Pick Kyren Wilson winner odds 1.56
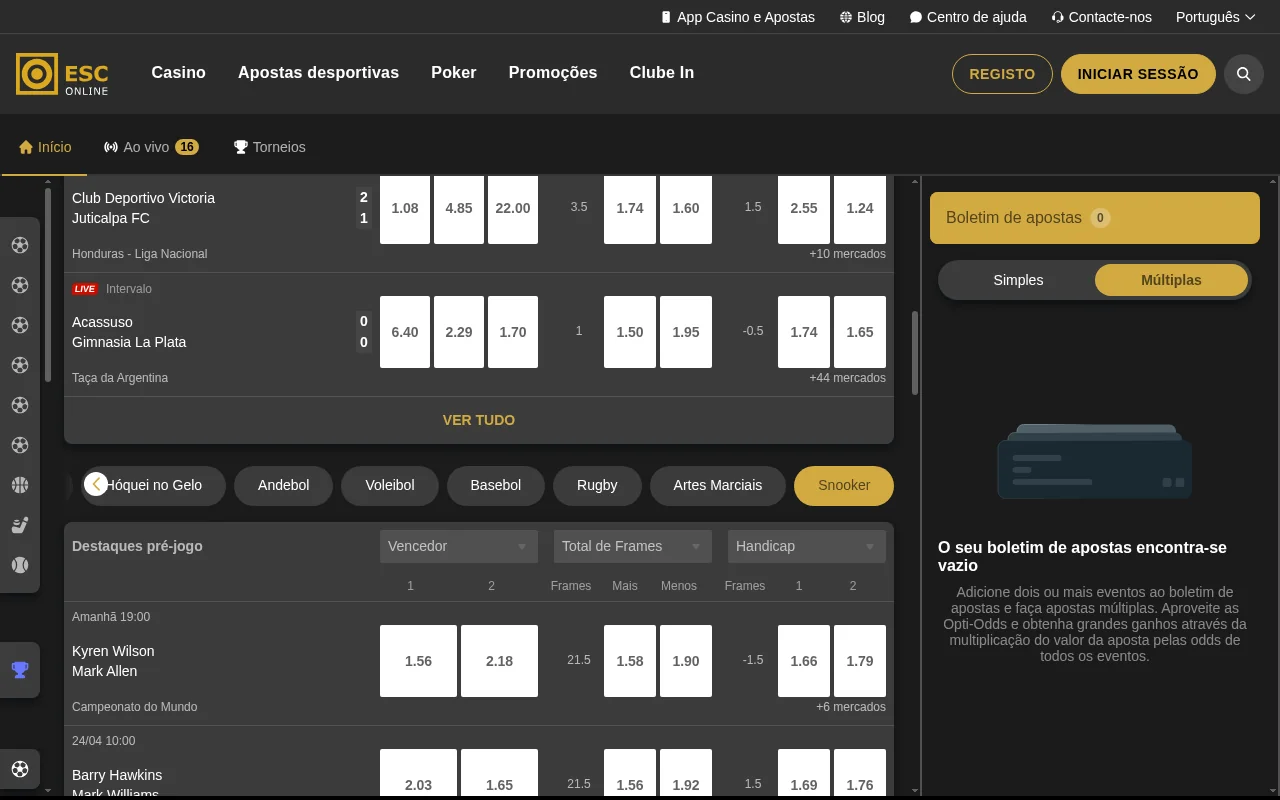Screen dimensions: 1280x800 [x=418, y=661]
